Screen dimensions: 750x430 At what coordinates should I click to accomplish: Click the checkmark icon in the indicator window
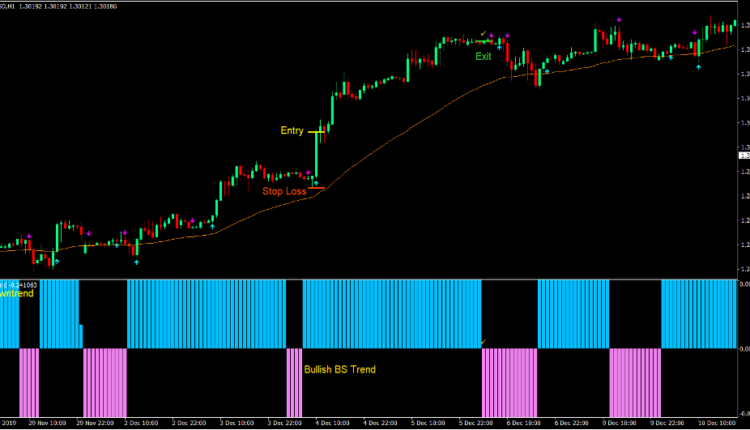click(x=483, y=342)
